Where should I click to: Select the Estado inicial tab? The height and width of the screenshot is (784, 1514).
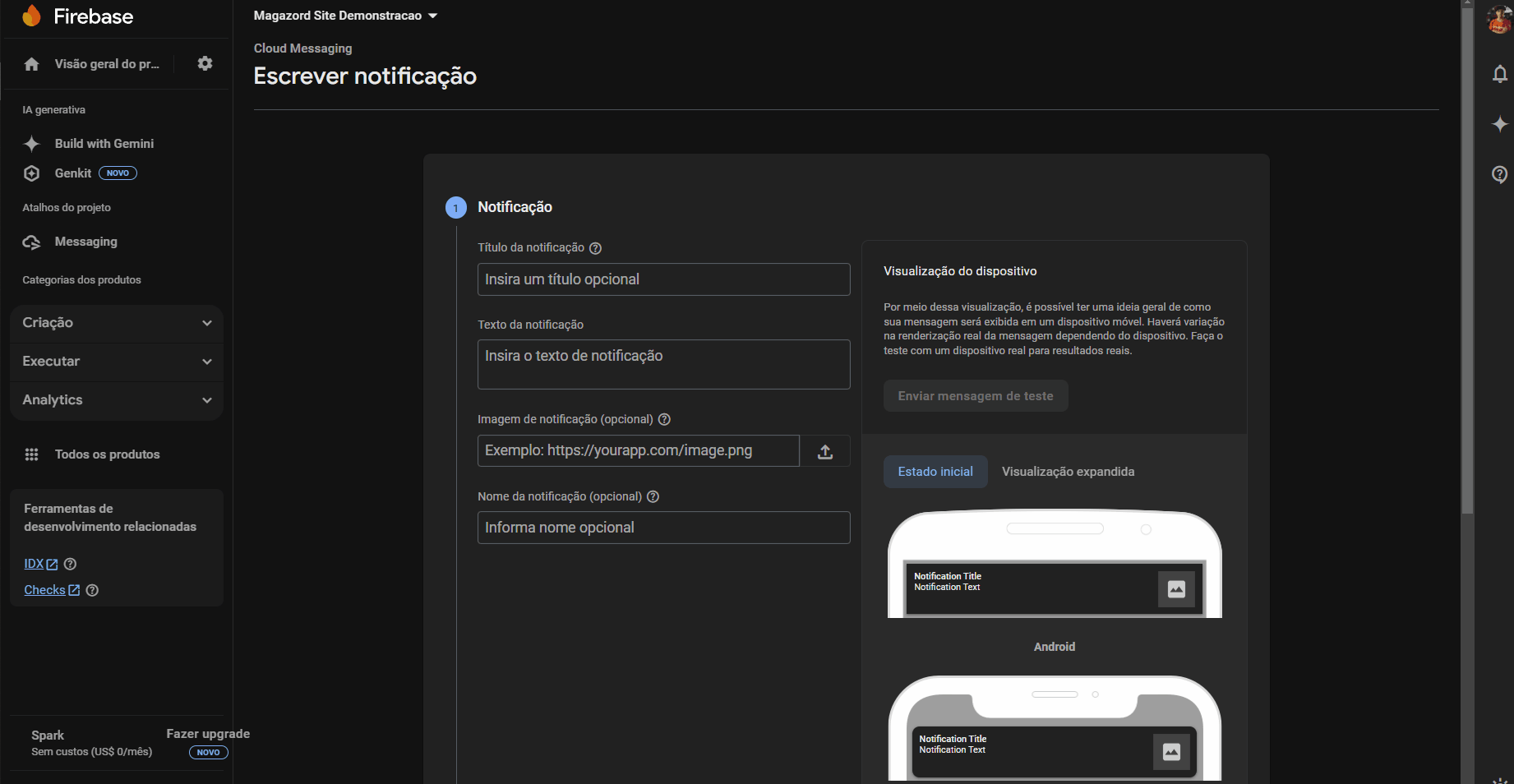(x=935, y=472)
